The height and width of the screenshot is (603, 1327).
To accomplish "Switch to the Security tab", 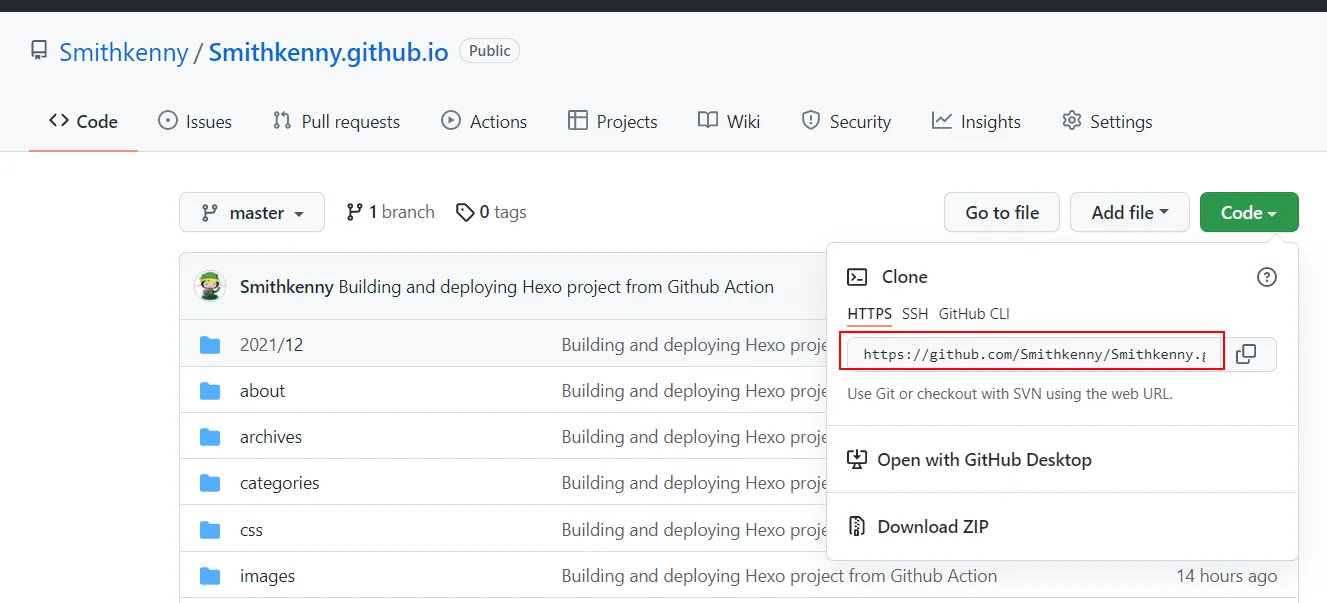I will 846,121.
